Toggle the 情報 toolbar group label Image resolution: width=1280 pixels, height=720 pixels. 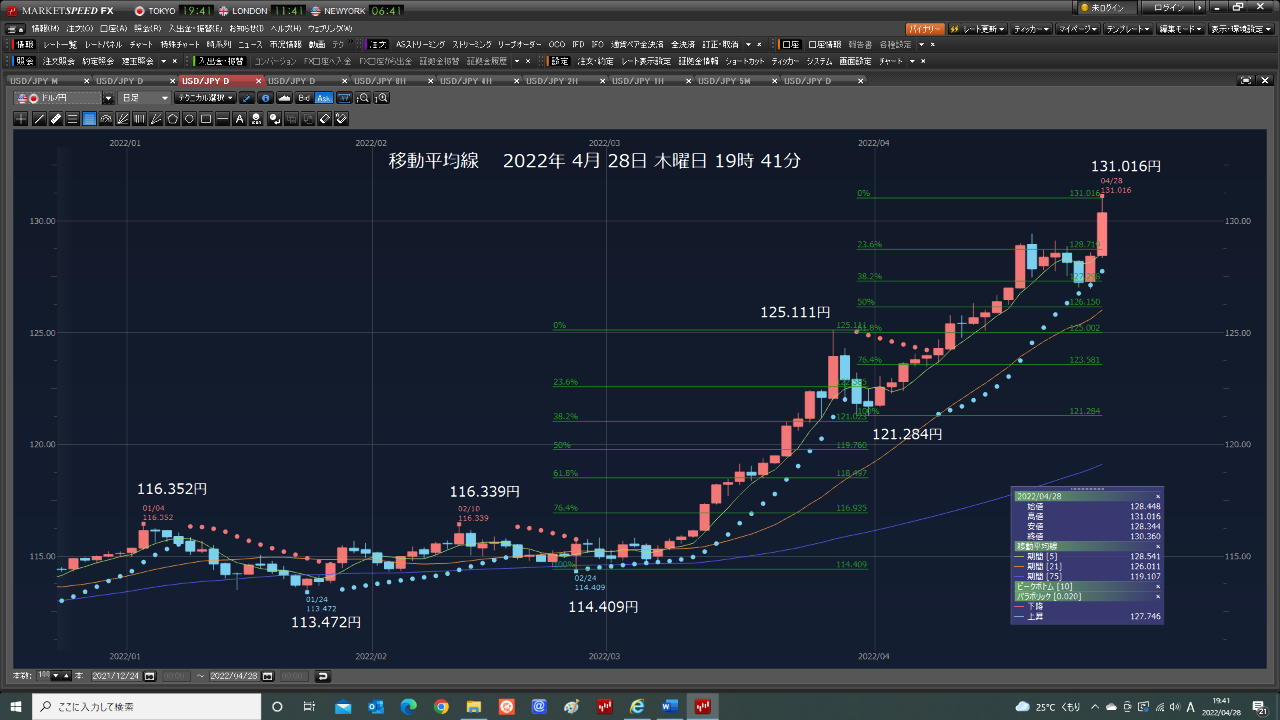coord(24,44)
